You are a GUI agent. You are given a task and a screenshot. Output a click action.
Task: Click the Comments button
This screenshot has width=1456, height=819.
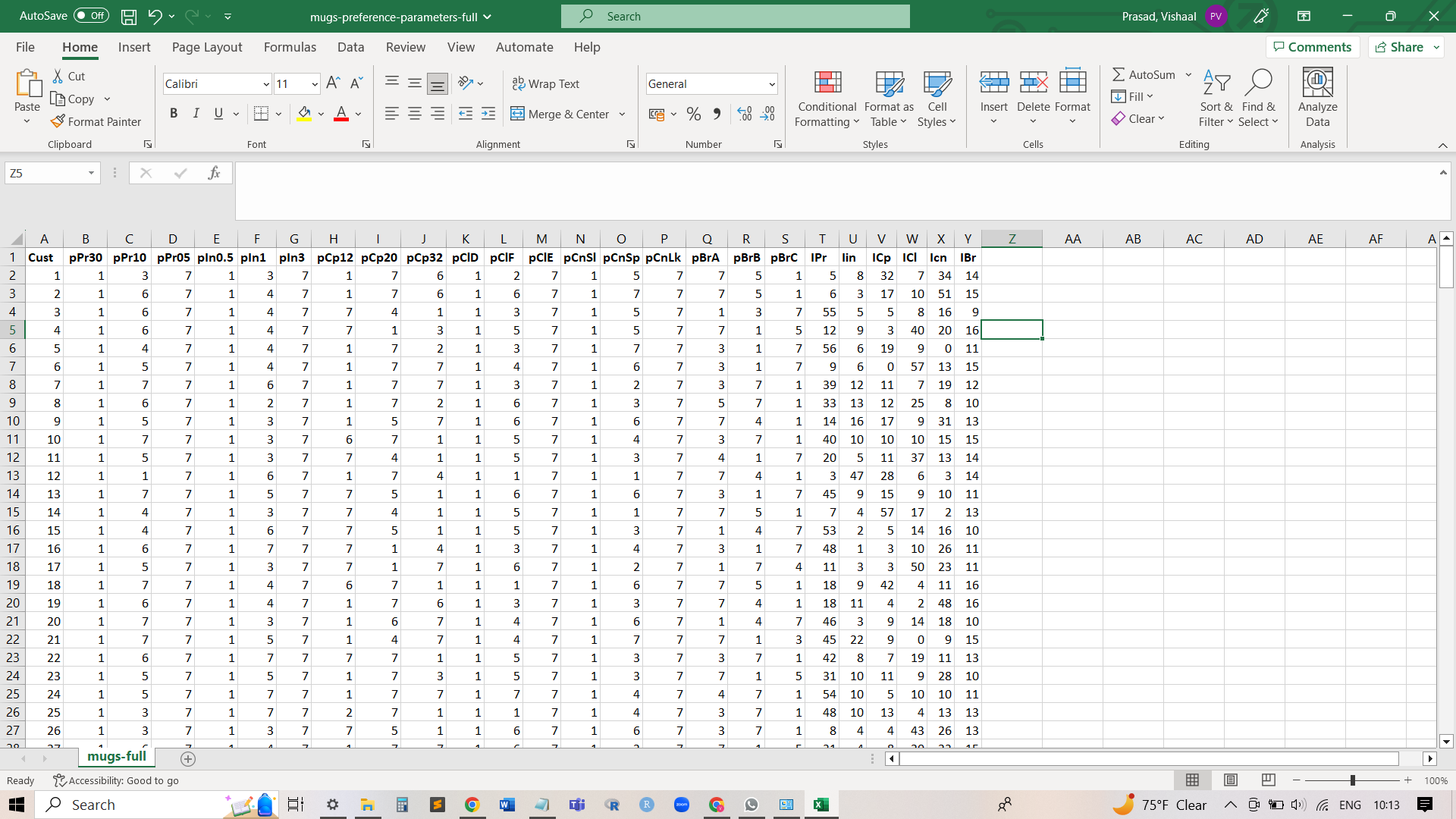pyautogui.click(x=1312, y=47)
